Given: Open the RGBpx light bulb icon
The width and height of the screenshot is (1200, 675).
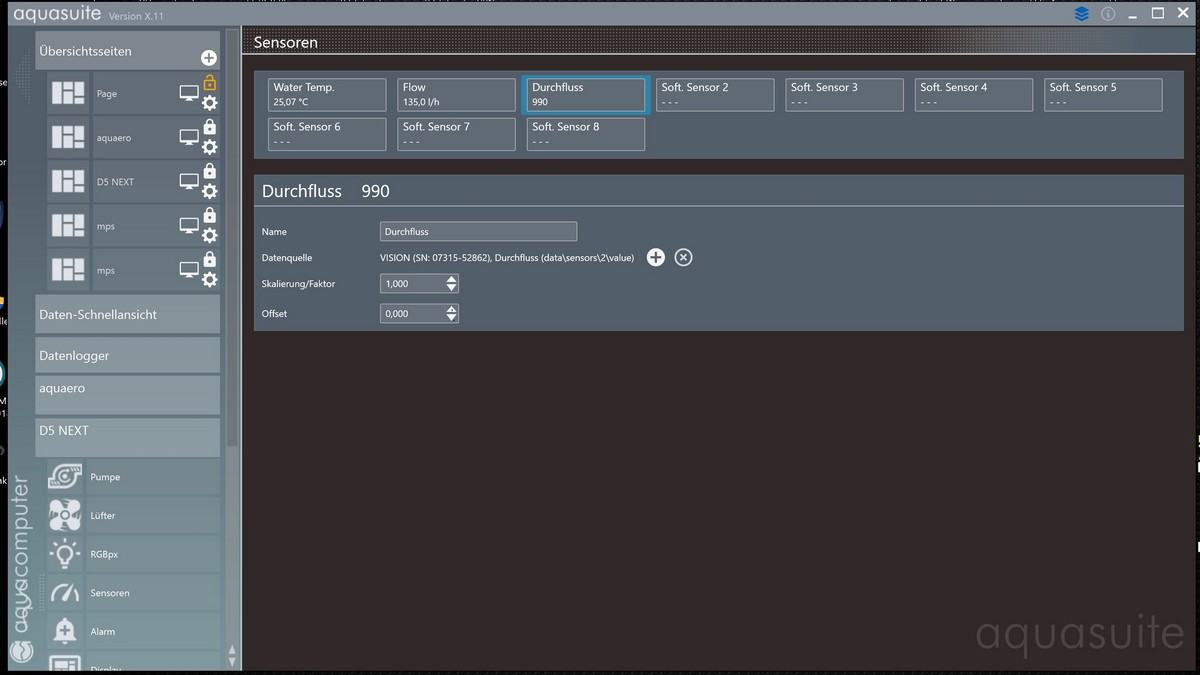Looking at the screenshot, I should [x=66, y=554].
